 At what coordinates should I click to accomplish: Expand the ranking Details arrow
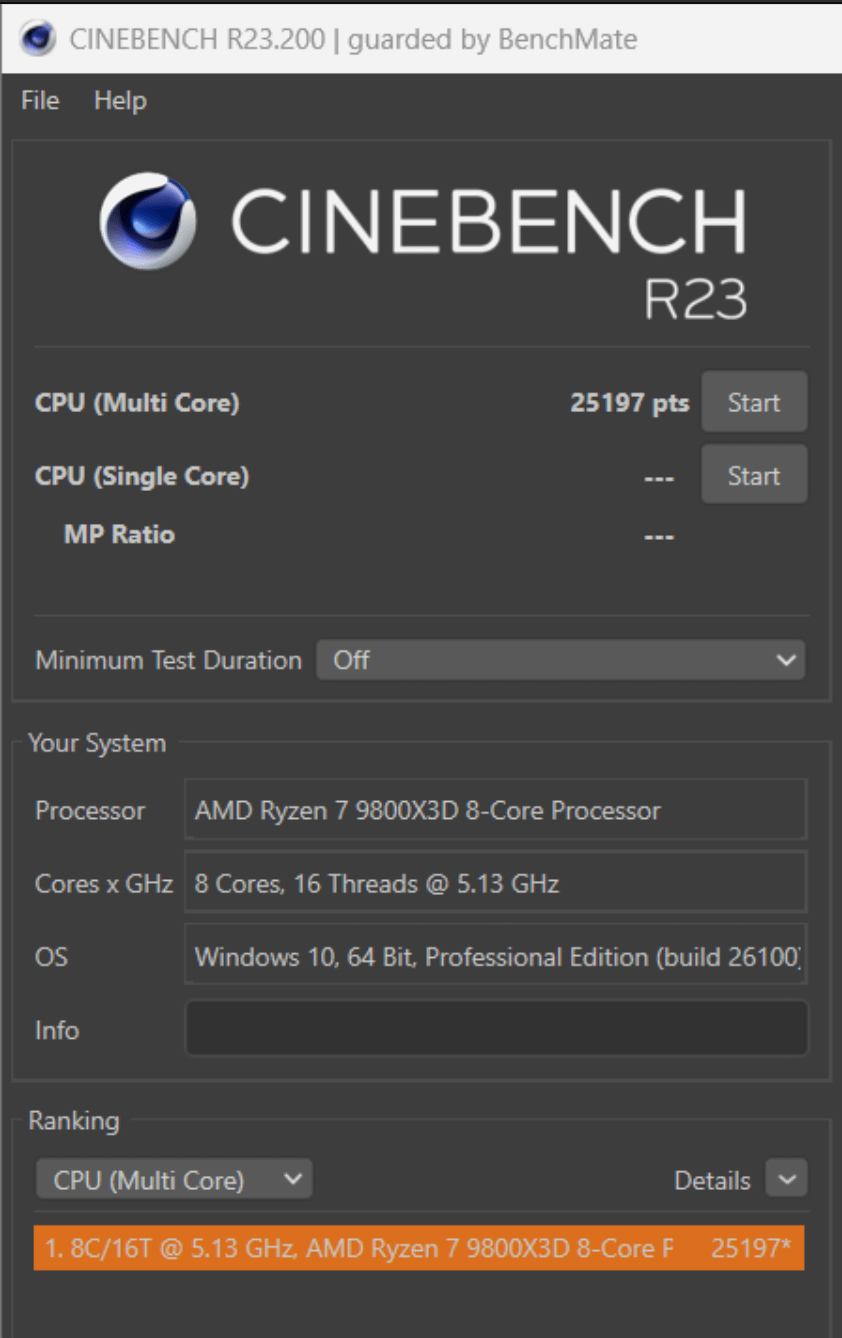click(786, 1179)
